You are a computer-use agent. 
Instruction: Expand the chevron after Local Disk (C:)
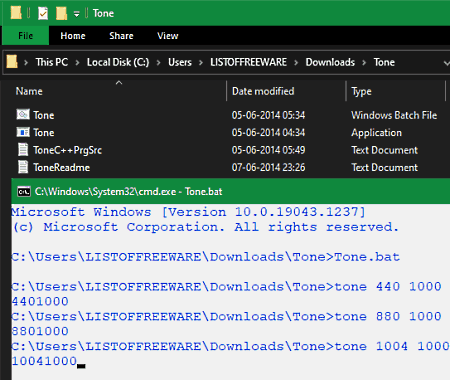coord(159,62)
